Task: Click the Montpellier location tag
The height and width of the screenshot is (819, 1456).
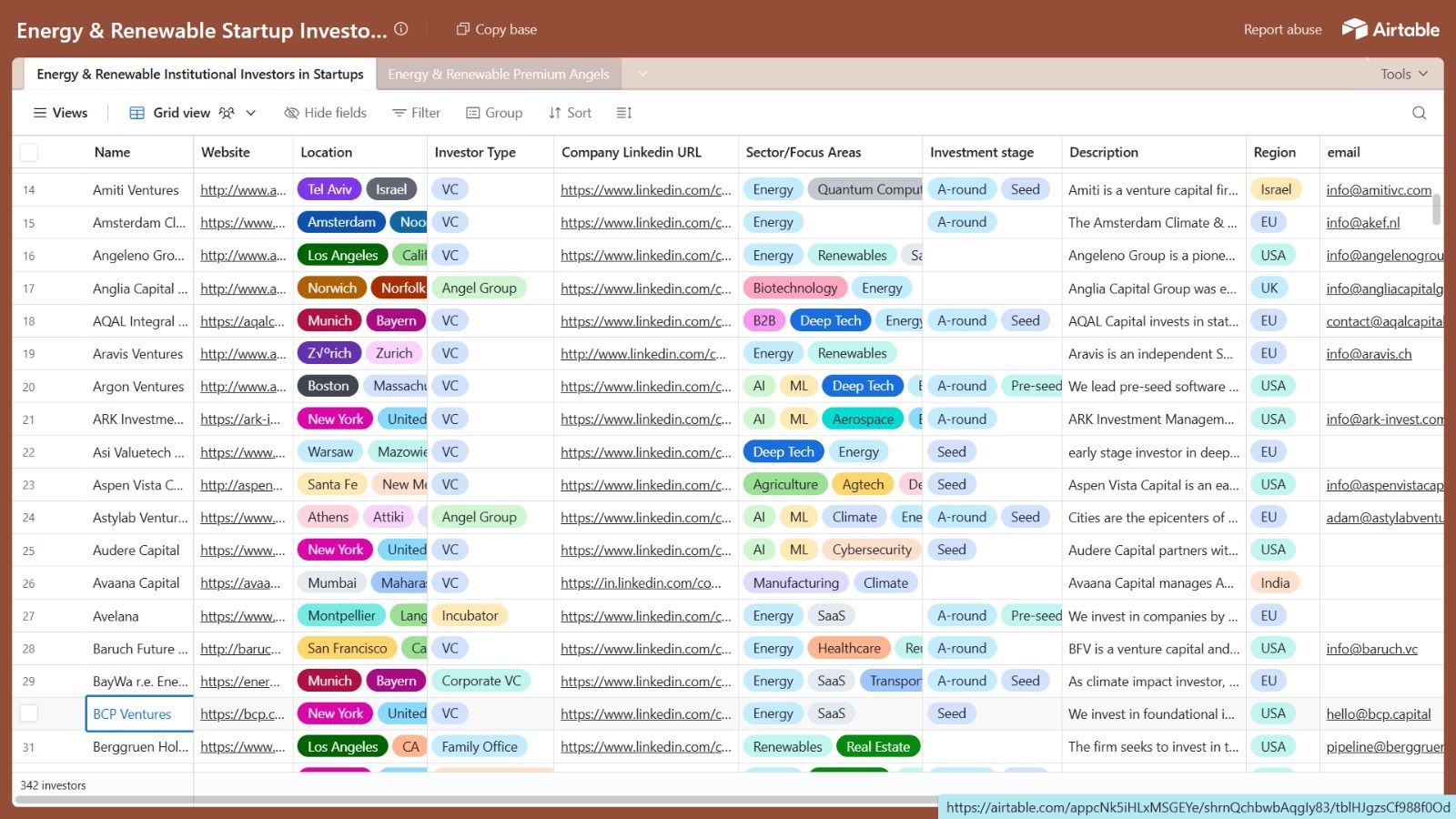Action: pyautogui.click(x=341, y=615)
